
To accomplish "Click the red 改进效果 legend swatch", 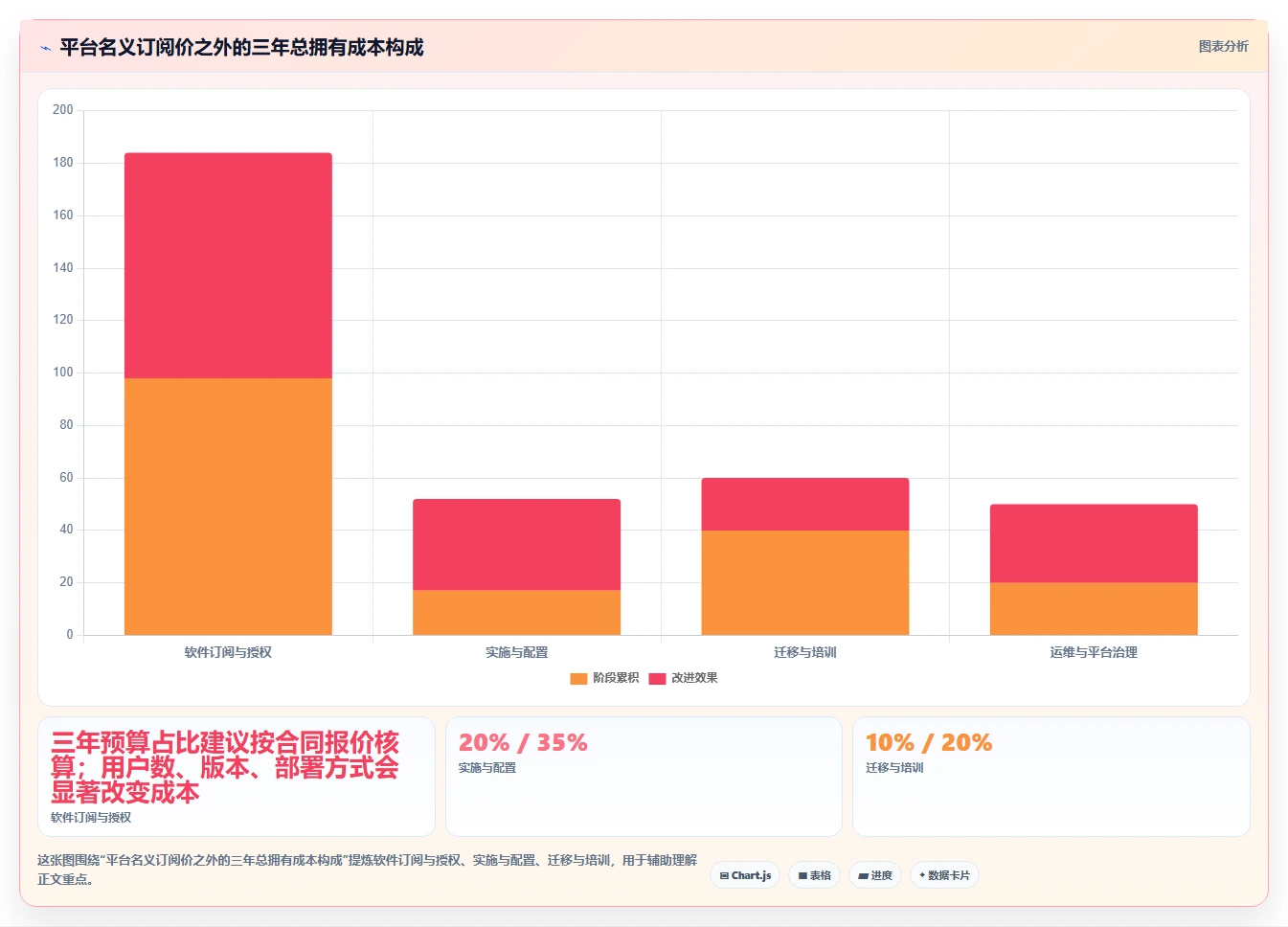I will (x=657, y=678).
